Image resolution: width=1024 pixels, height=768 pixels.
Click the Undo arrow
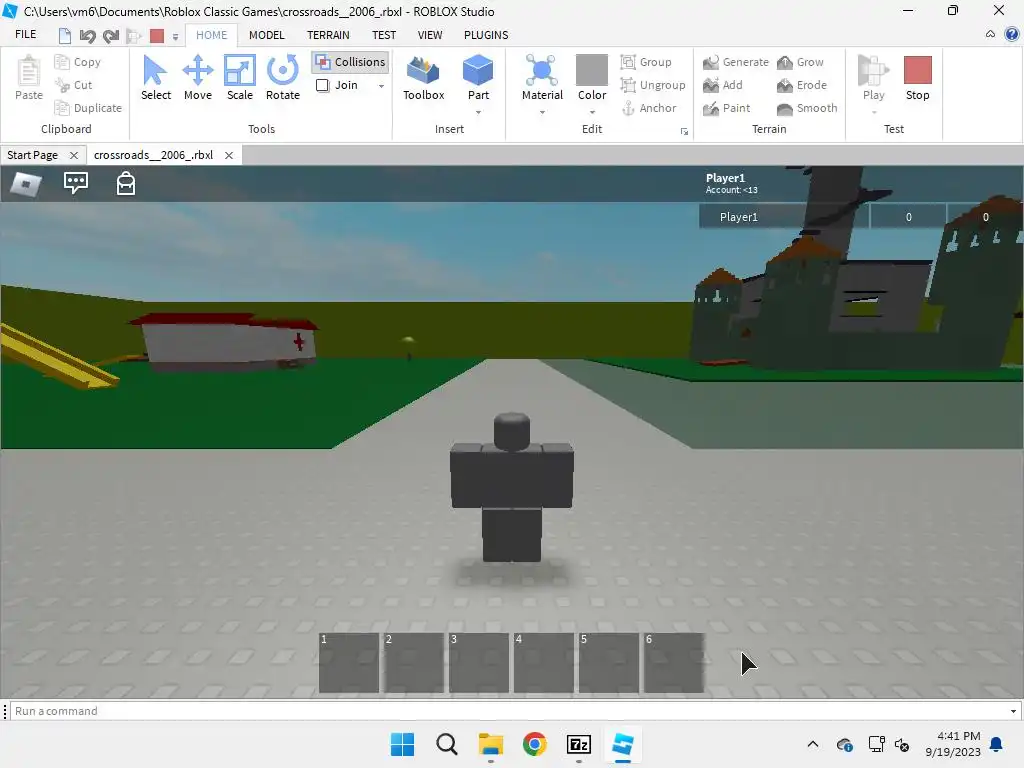tap(88, 36)
